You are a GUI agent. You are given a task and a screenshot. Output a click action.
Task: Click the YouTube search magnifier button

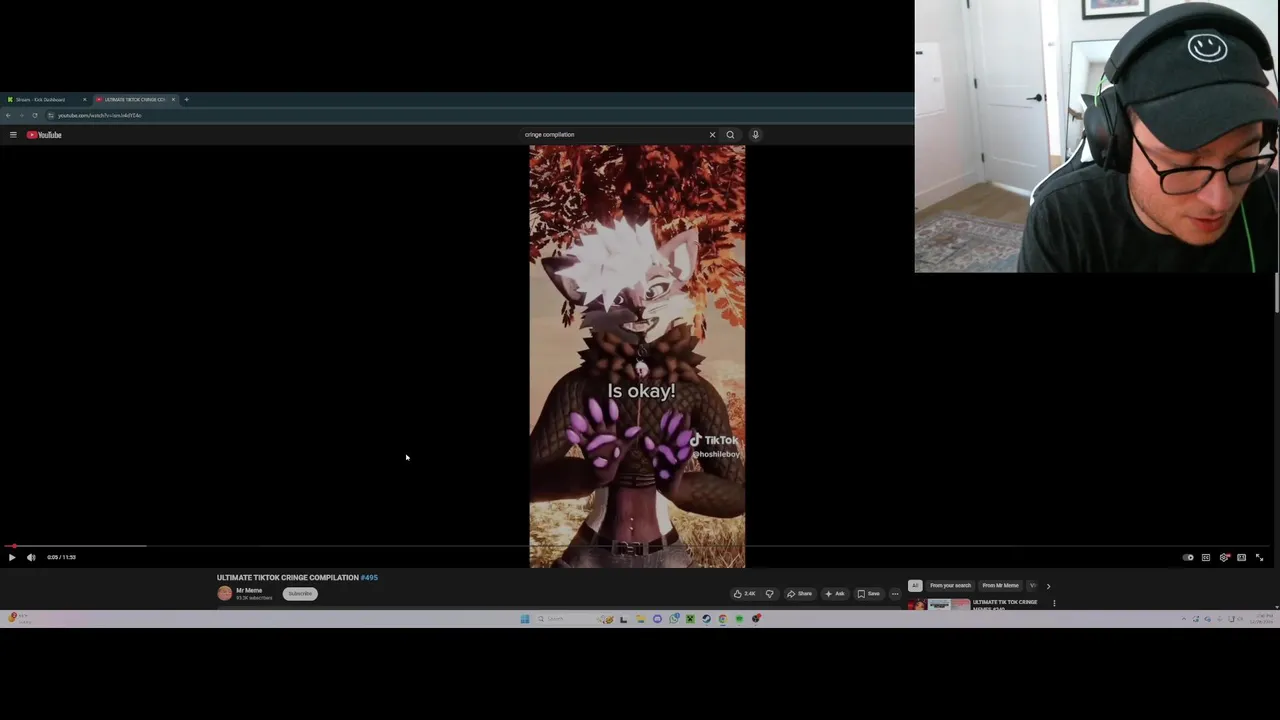pos(730,134)
